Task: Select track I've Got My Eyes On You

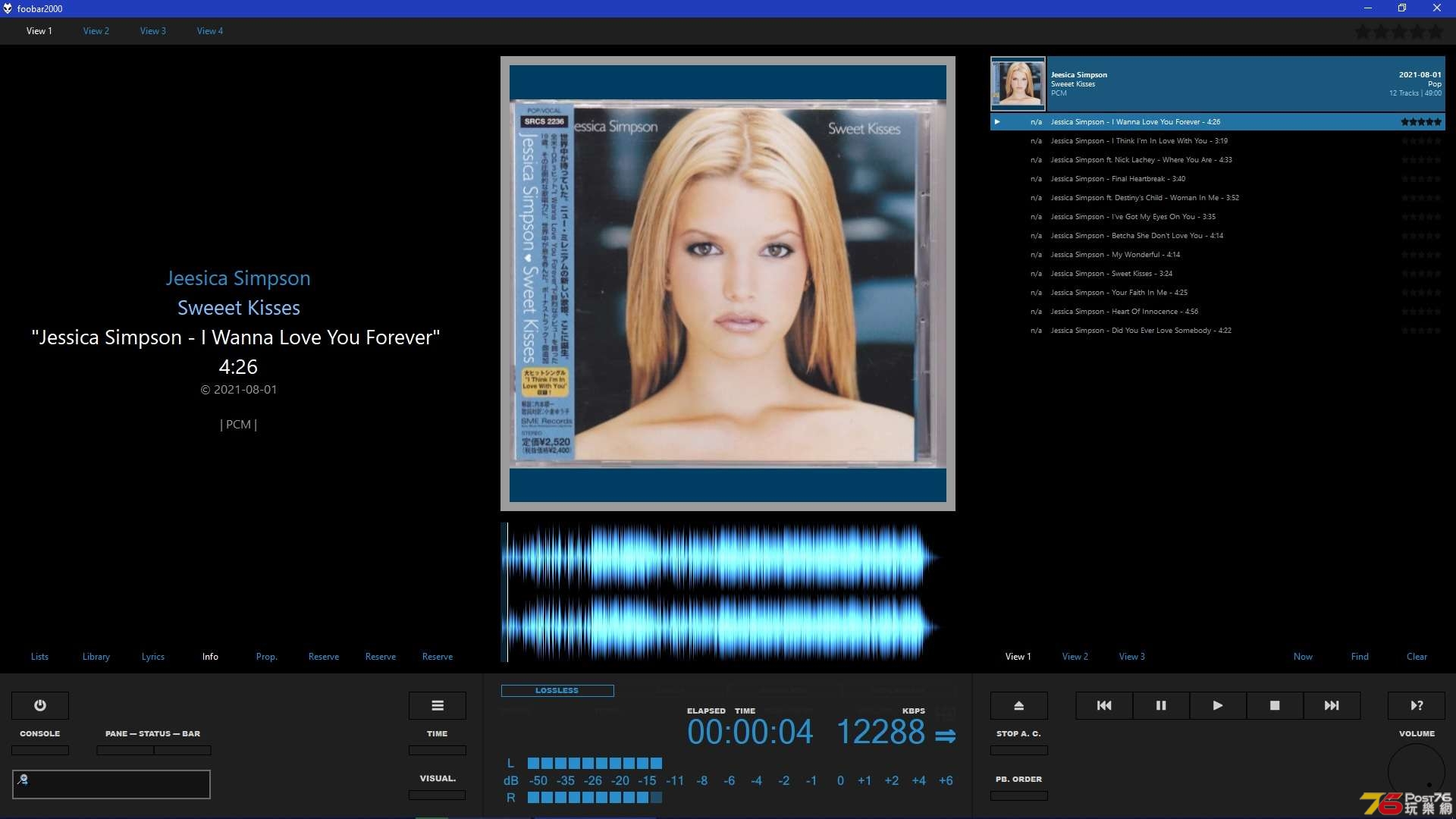Action: [x=1218, y=216]
